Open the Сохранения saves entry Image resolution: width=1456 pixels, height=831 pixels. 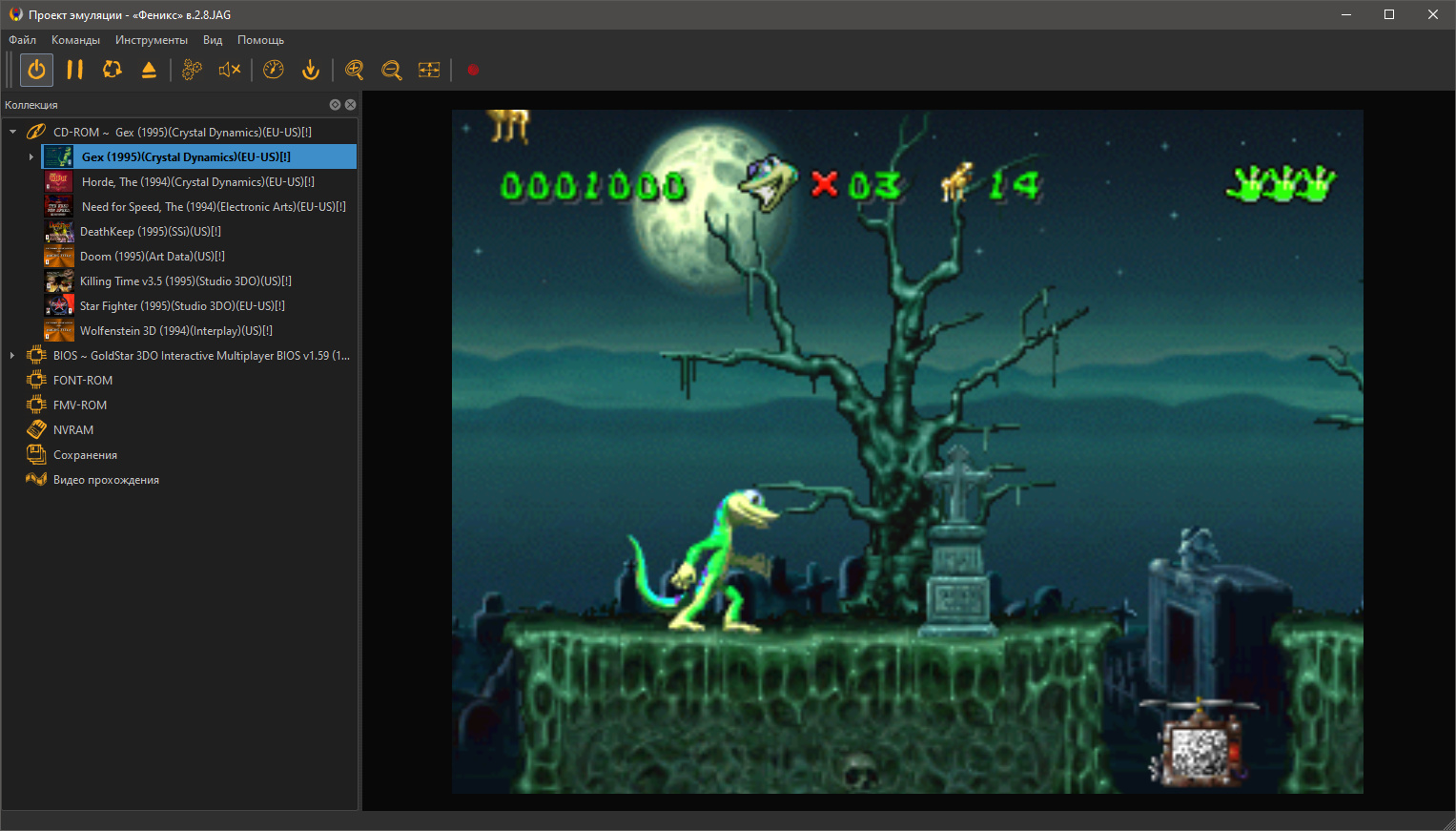(x=85, y=454)
